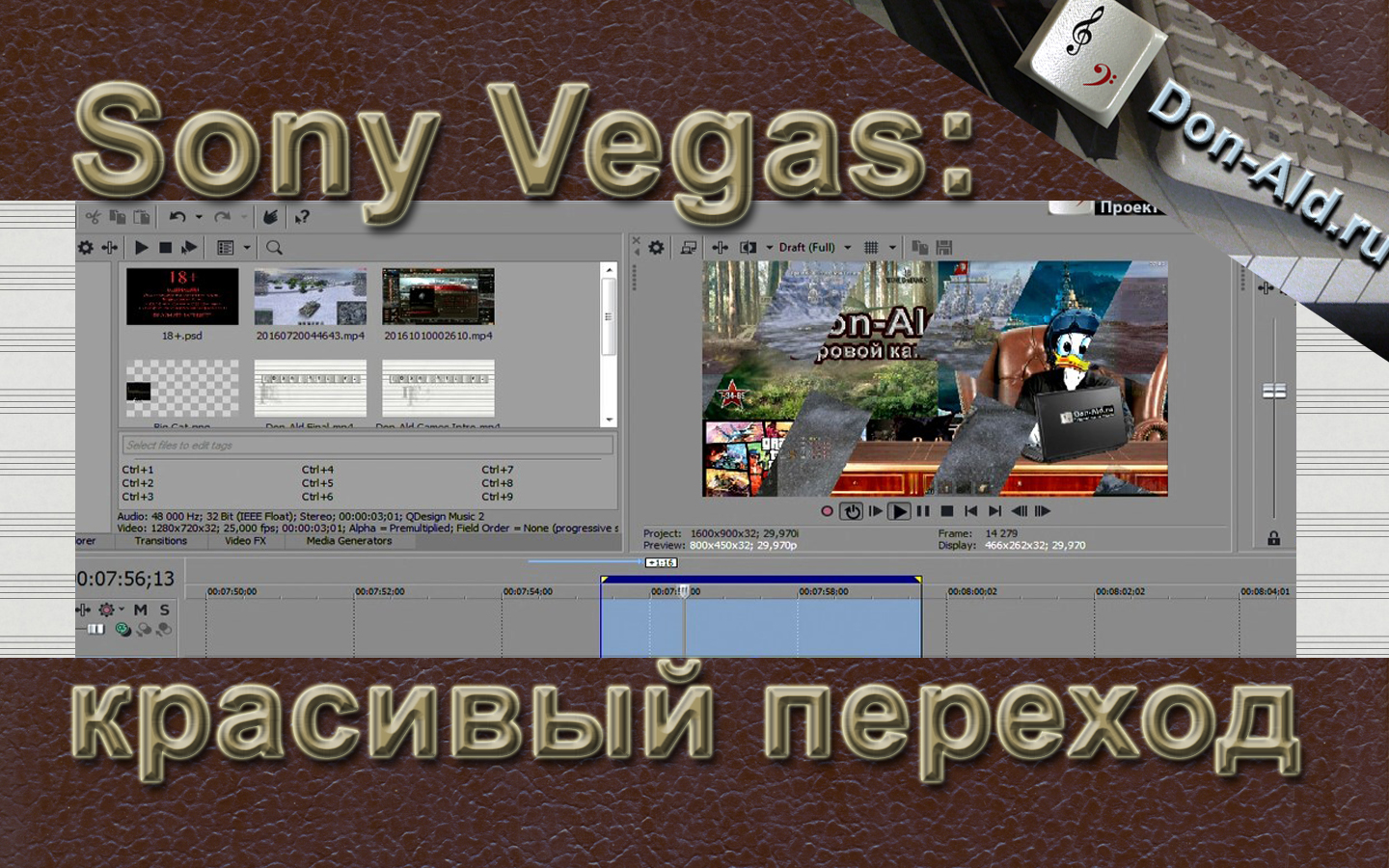1389x868 pixels.
Task: Click the Project Media import icon beside gear
Action: pyautogui.click(x=110, y=248)
